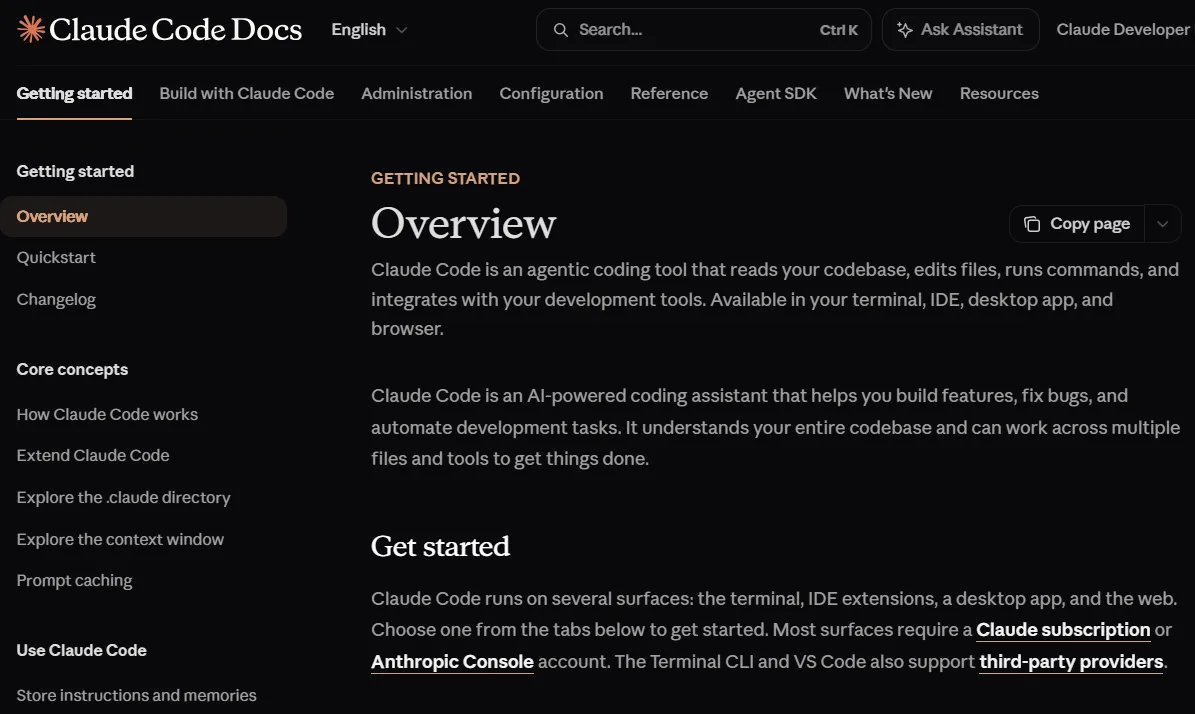The width and height of the screenshot is (1195, 714).
Task: Click the Ask Assistant button
Action: 960,30
